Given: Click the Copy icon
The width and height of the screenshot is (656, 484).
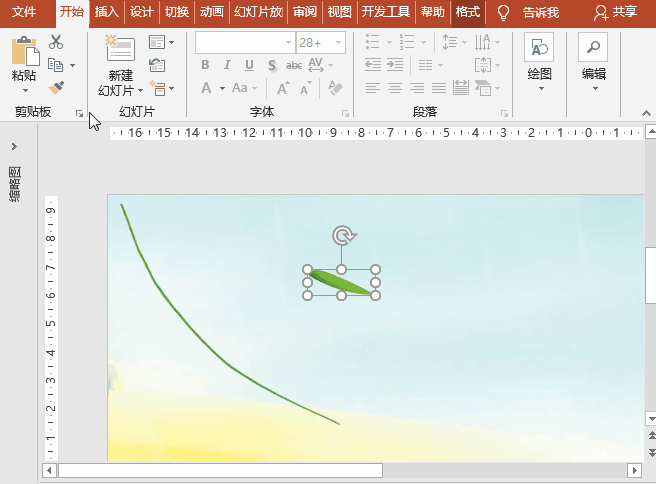Looking at the screenshot, I should [x=56, y=65].
